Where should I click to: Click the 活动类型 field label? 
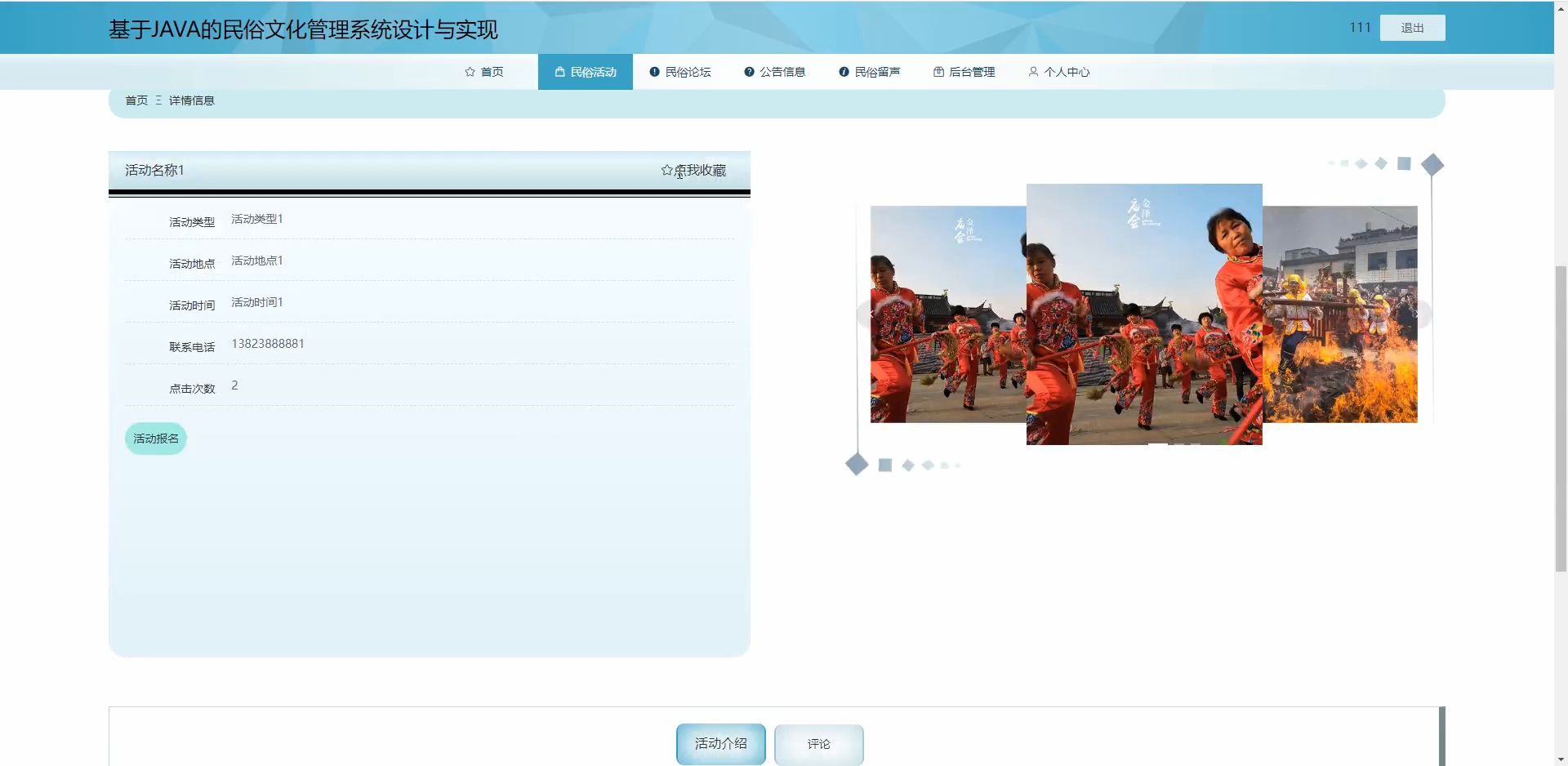point(192,222)
